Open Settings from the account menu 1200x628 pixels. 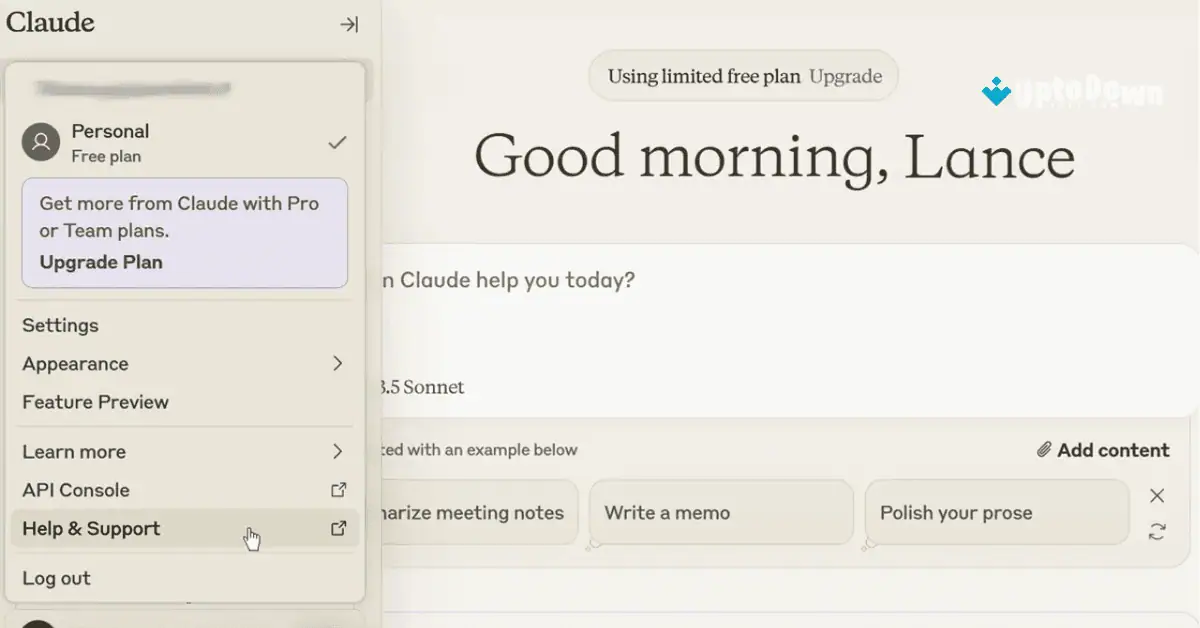[x=60, y=325]
